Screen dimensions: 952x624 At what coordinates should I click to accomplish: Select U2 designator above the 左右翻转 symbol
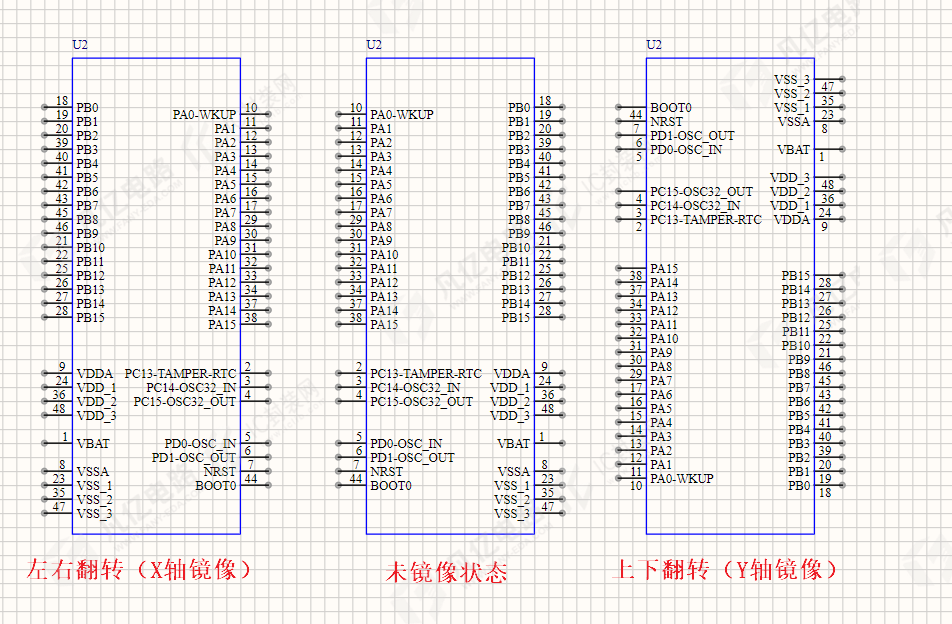click(x=80, y=45)
